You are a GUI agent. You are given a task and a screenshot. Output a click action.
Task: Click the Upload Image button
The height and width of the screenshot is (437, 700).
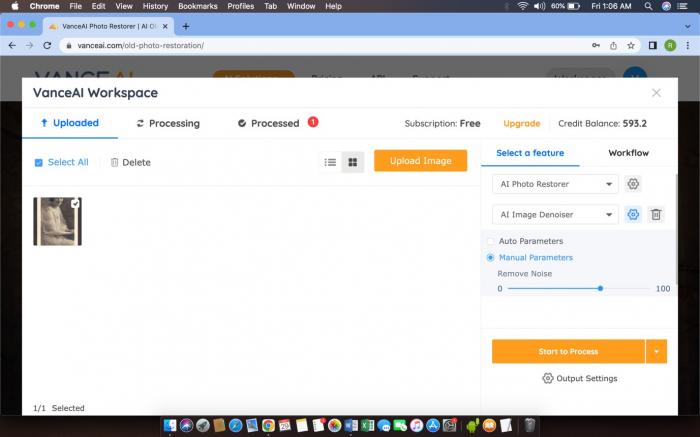421,161
